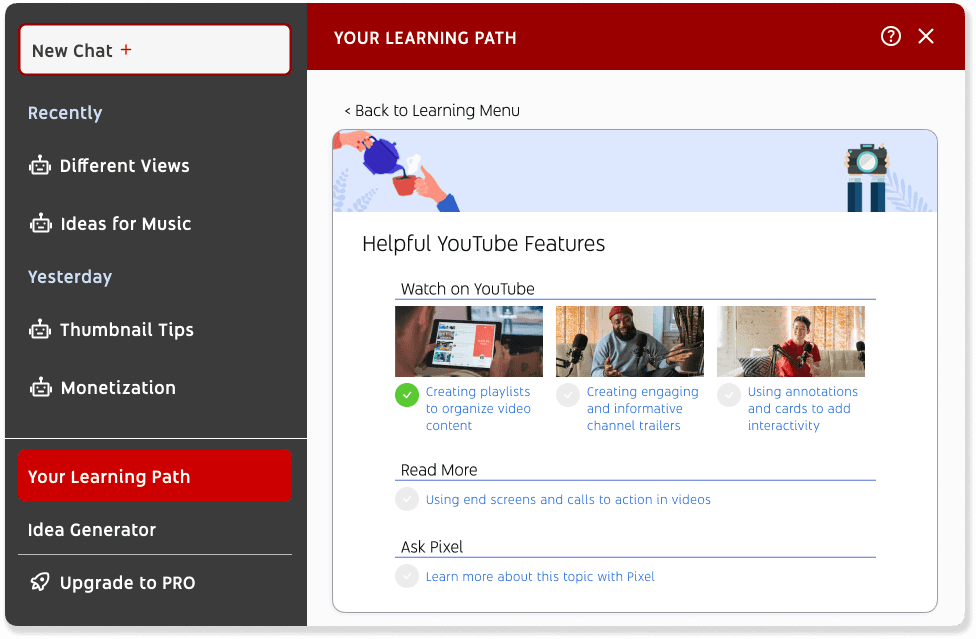Image resolution: width=976 pixels, height=639 pixels.
Task: Mark channel trailers video as complete
Action: point(568,395)
